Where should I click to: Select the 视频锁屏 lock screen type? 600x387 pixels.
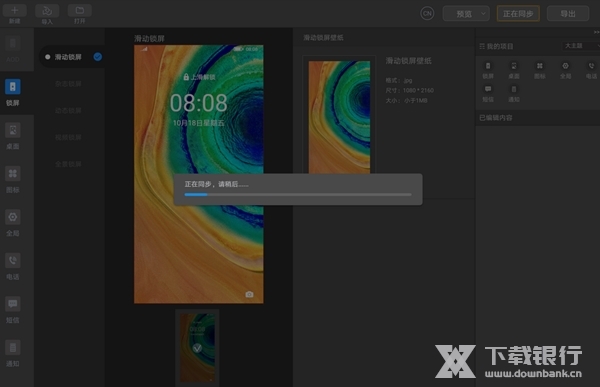(68, 137)
